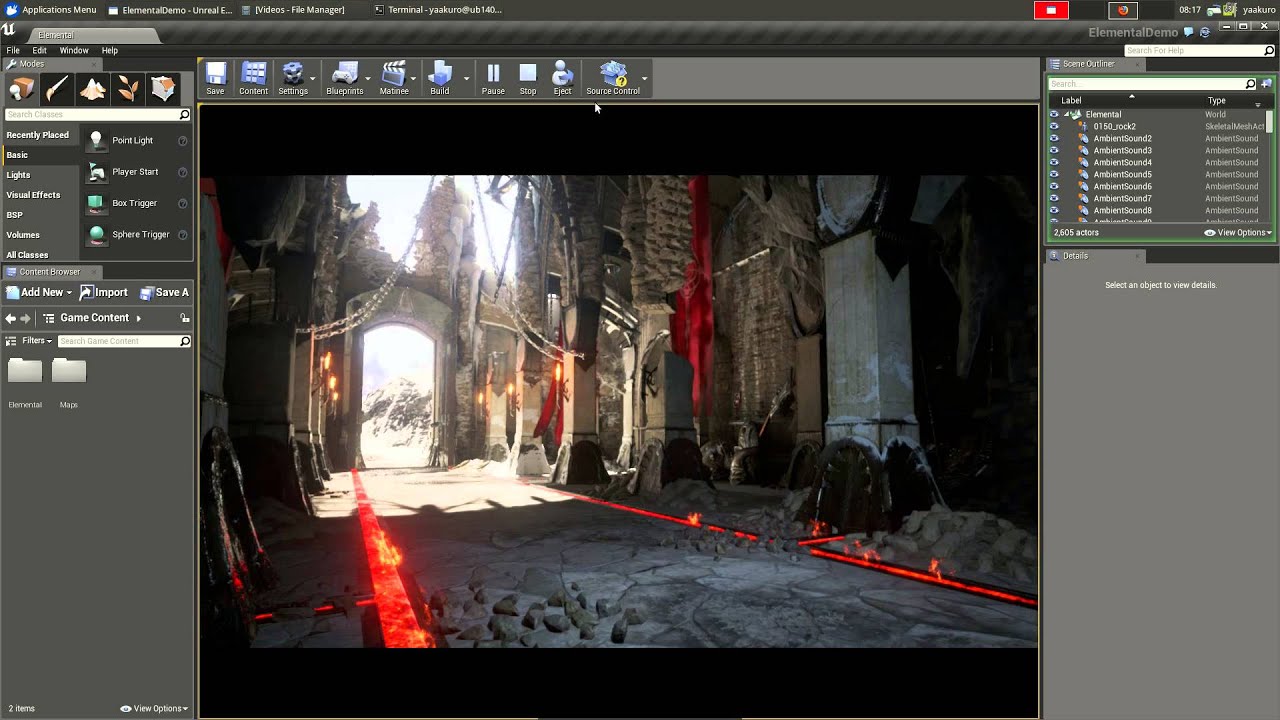Hide the AmbientSound7 actor
This screenshot has height=720, width=1280.
(x=1053, y=198)
